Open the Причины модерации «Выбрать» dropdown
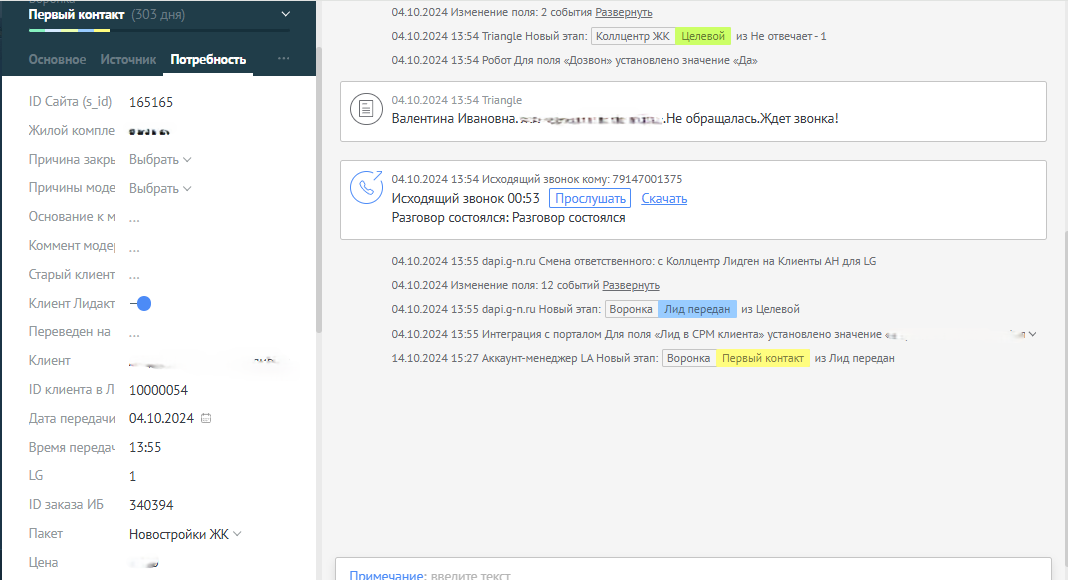This screenshot has width=1068, height=580. tap(160, 188)
